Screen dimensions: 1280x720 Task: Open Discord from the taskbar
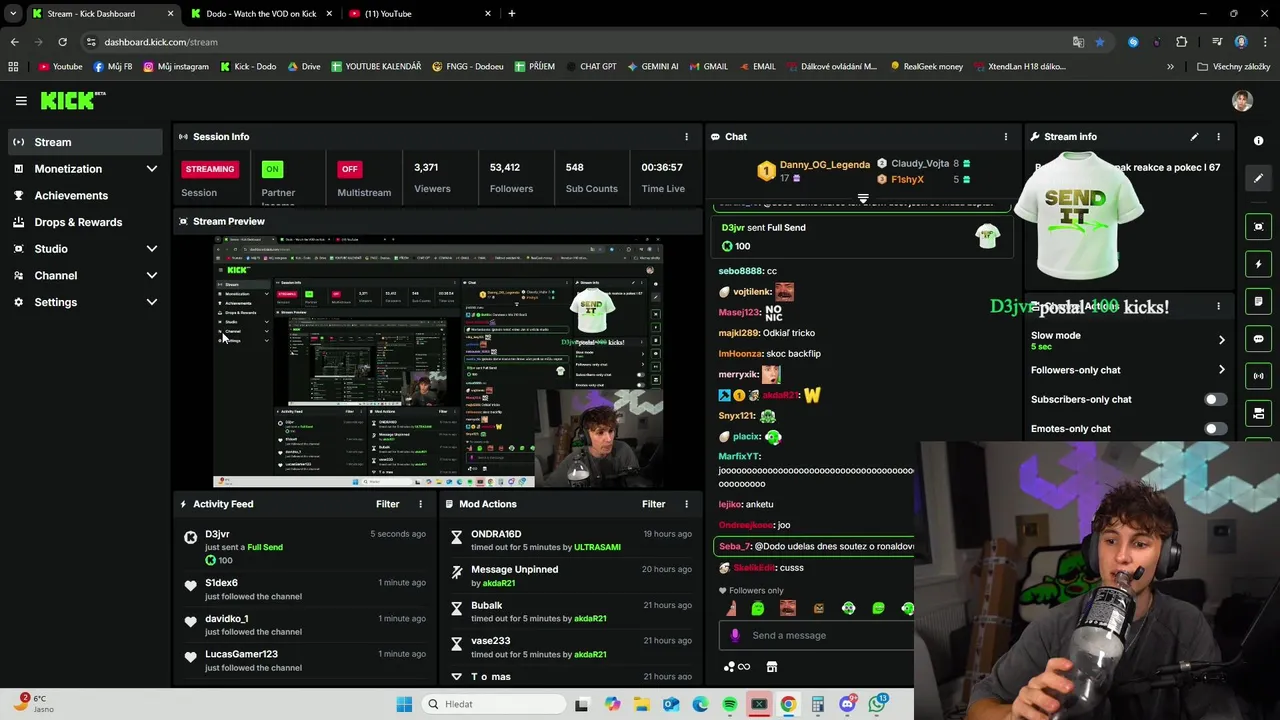click(x=847, y=704)
